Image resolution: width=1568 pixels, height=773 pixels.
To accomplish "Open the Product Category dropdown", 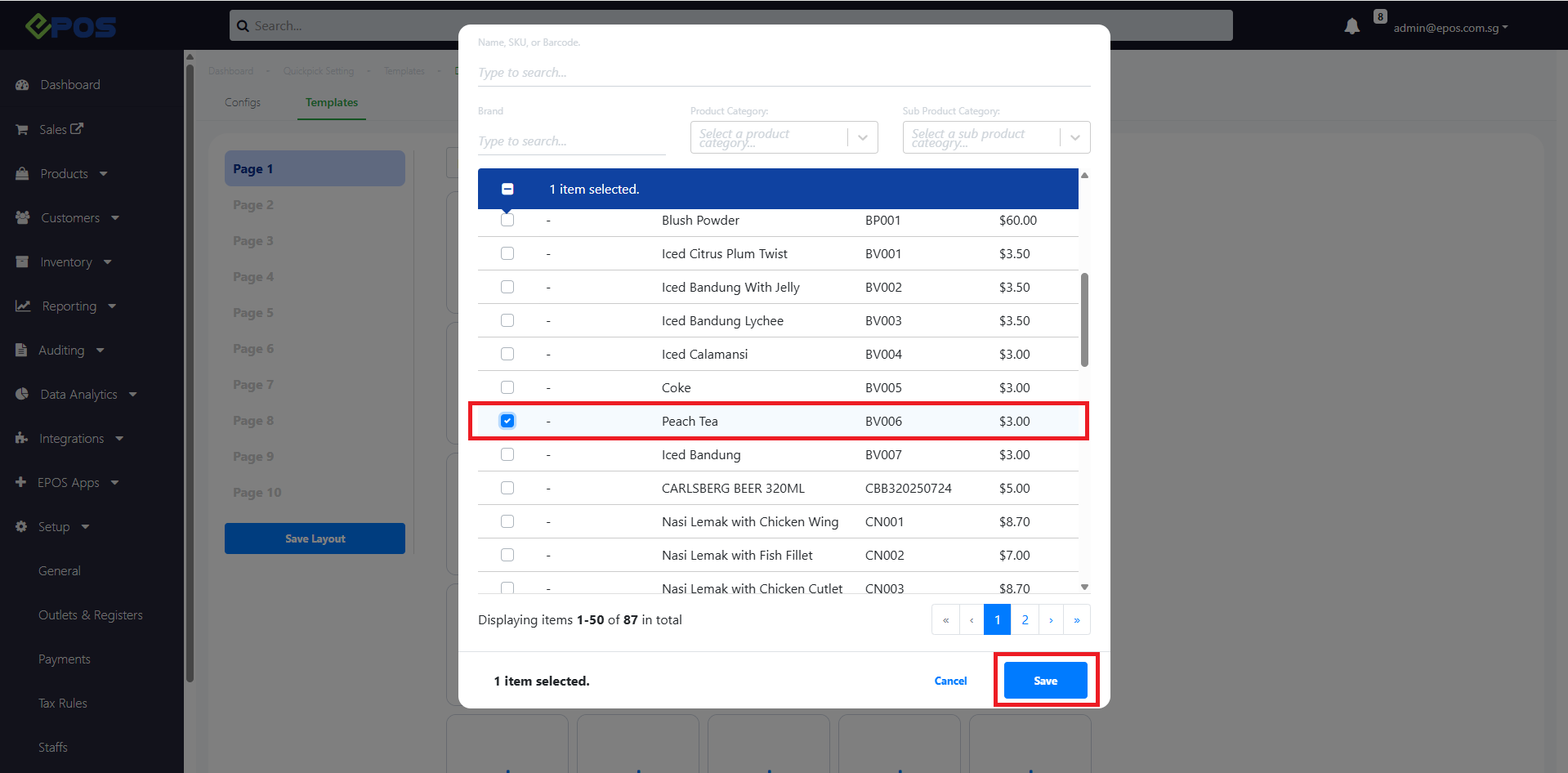I will pyautogui.click(x=784, y=137).
